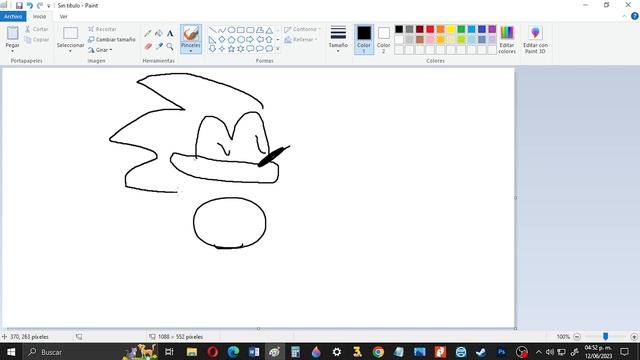Expand the Pegar dropdown arrow
Image resolution: width=640 pixels, height=360 pixels.
tap(13, 51)
